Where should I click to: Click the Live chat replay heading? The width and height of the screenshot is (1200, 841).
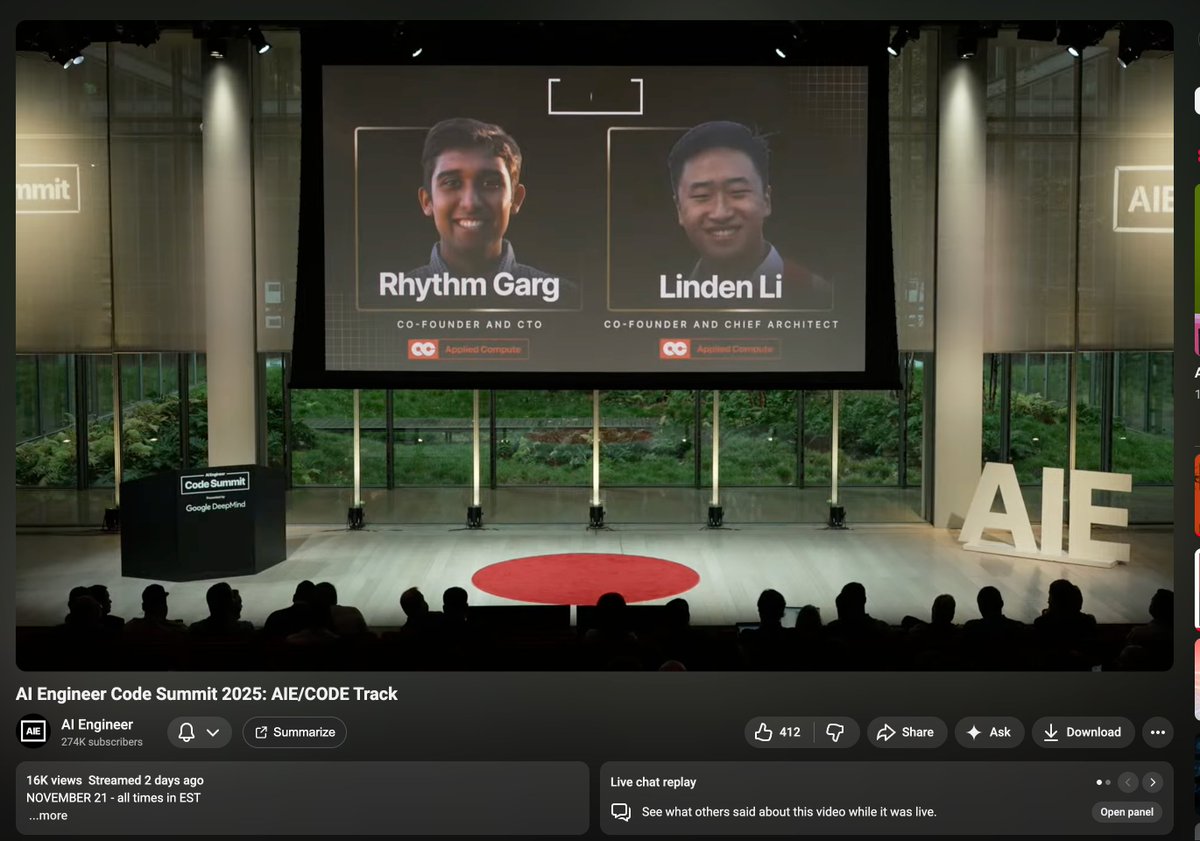[653, 782]
